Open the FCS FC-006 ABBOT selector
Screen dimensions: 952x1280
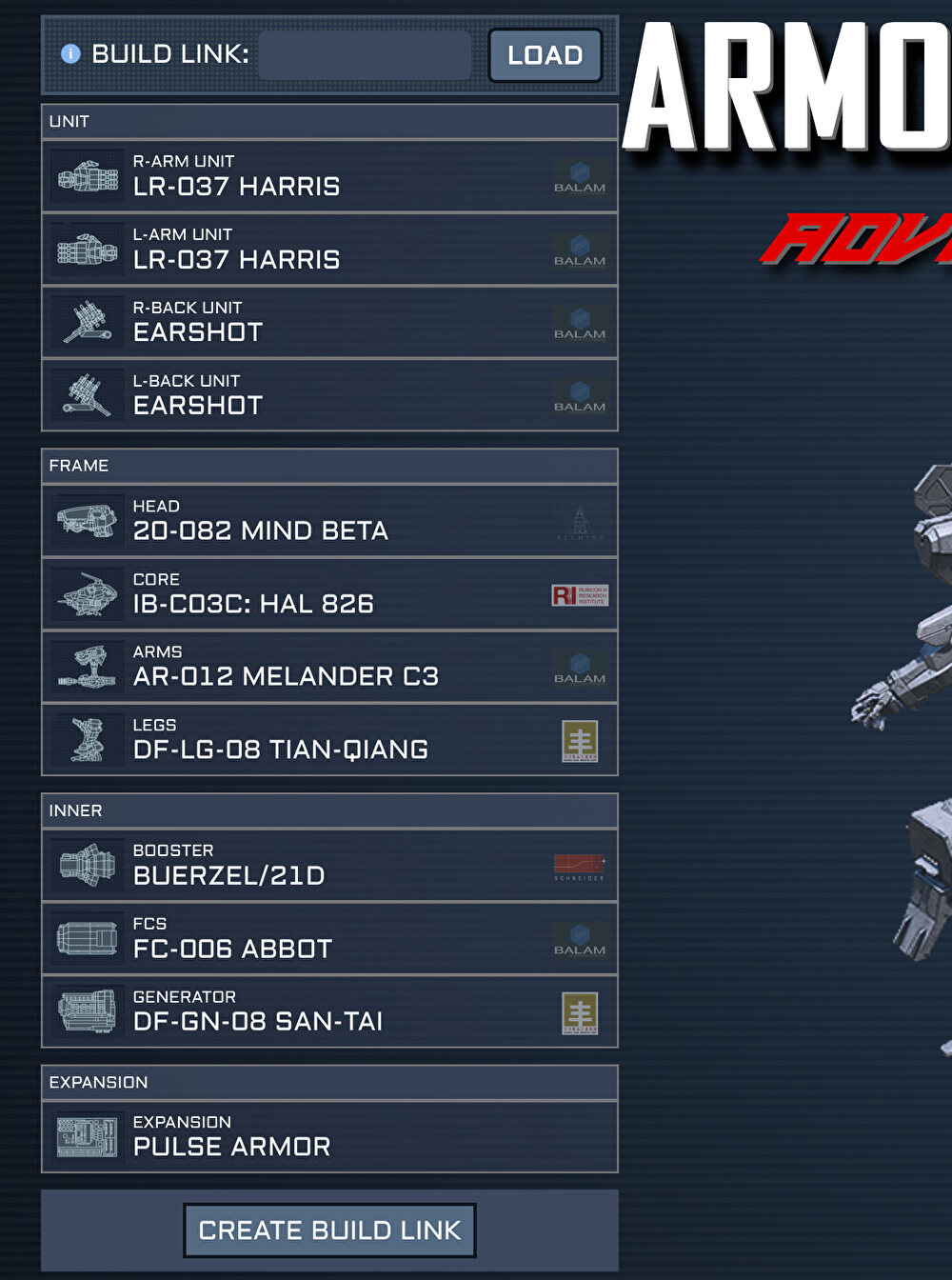pos(329,938)
